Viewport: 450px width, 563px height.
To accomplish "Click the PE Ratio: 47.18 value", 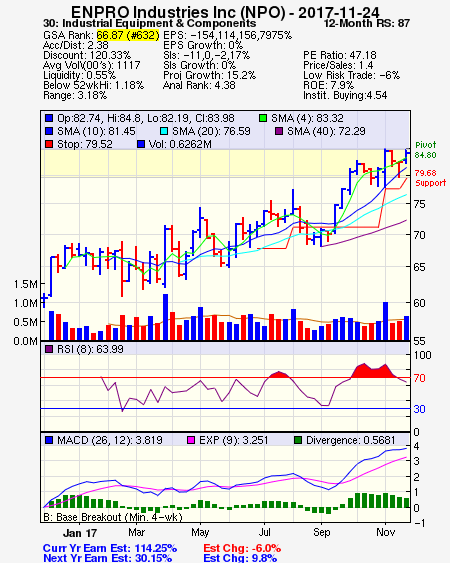I will pyautogui.click(x=340, y=55).
